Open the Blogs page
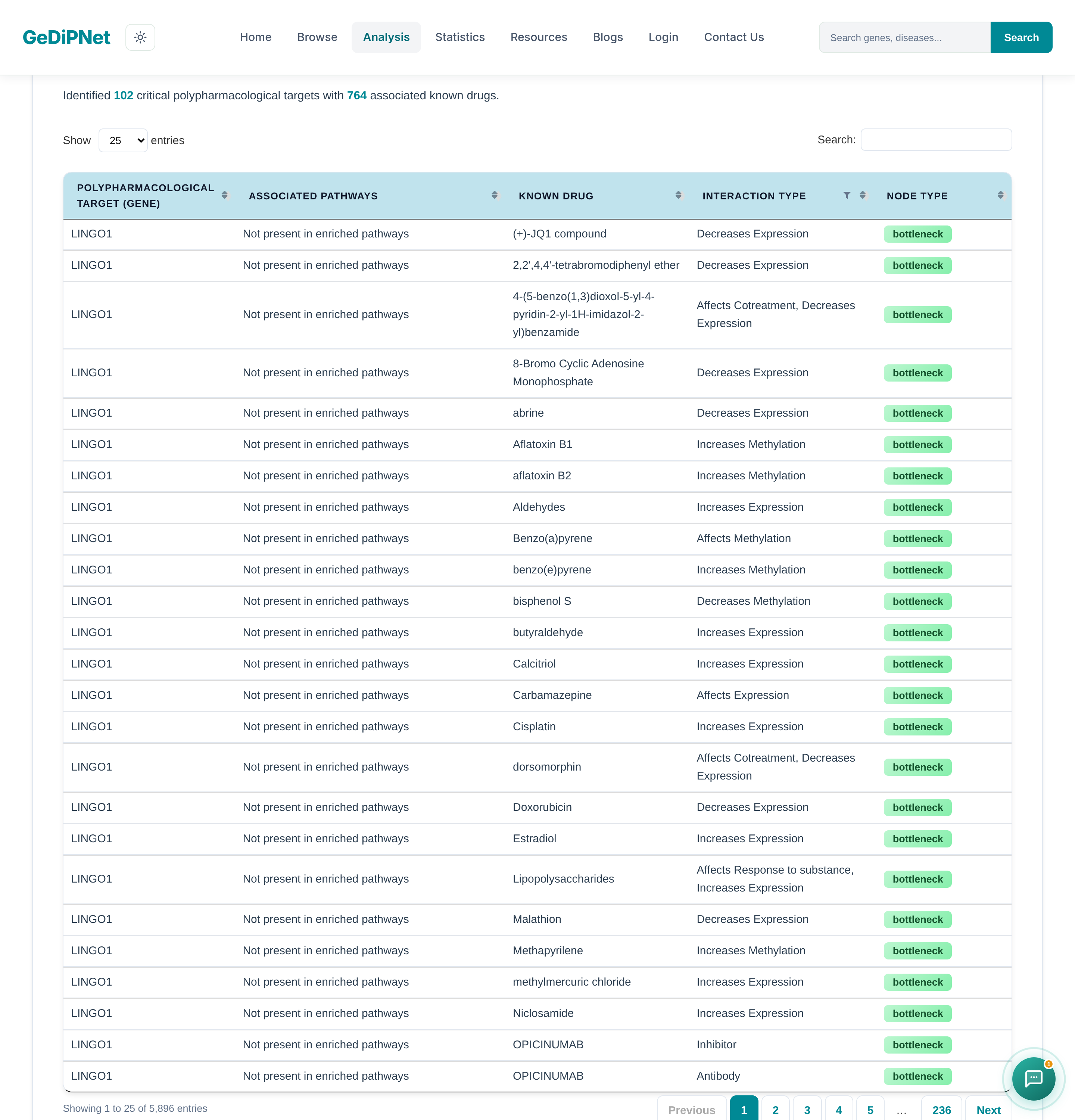The height and width of the screenshot is (1120, 1075). click(x=608, y=37)
